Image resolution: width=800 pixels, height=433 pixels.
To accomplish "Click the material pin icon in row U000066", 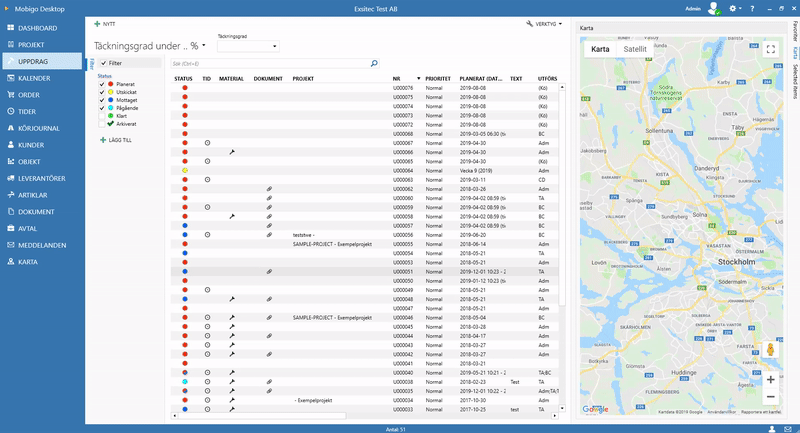I will coord(232,152).
